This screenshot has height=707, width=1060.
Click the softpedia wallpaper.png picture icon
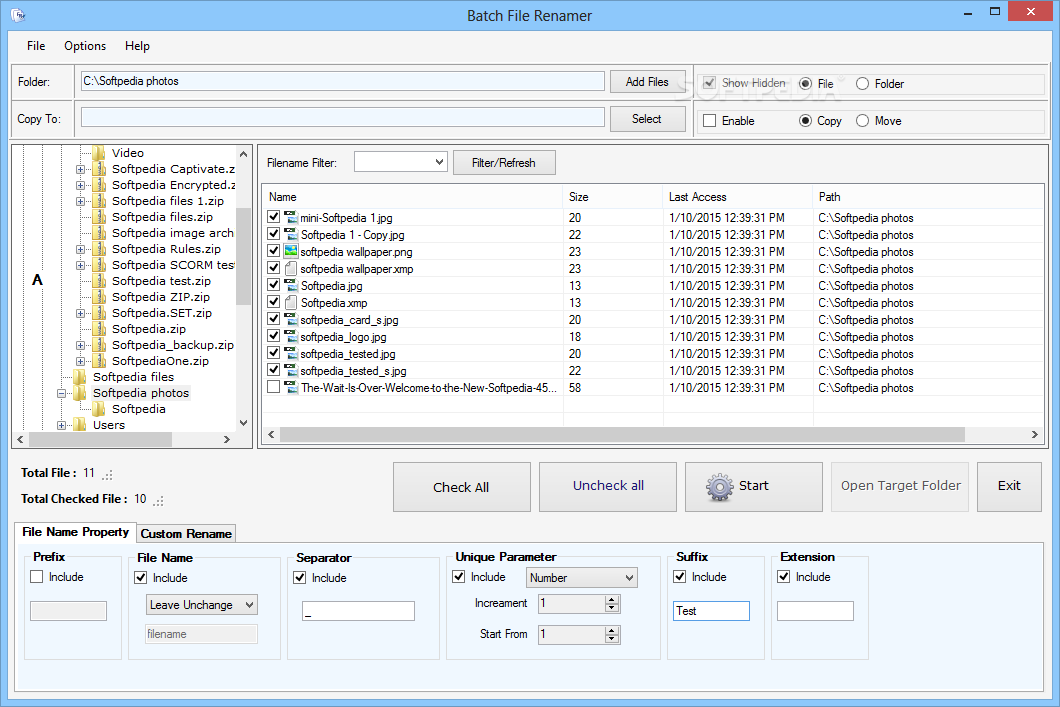(x=291, y=251)
